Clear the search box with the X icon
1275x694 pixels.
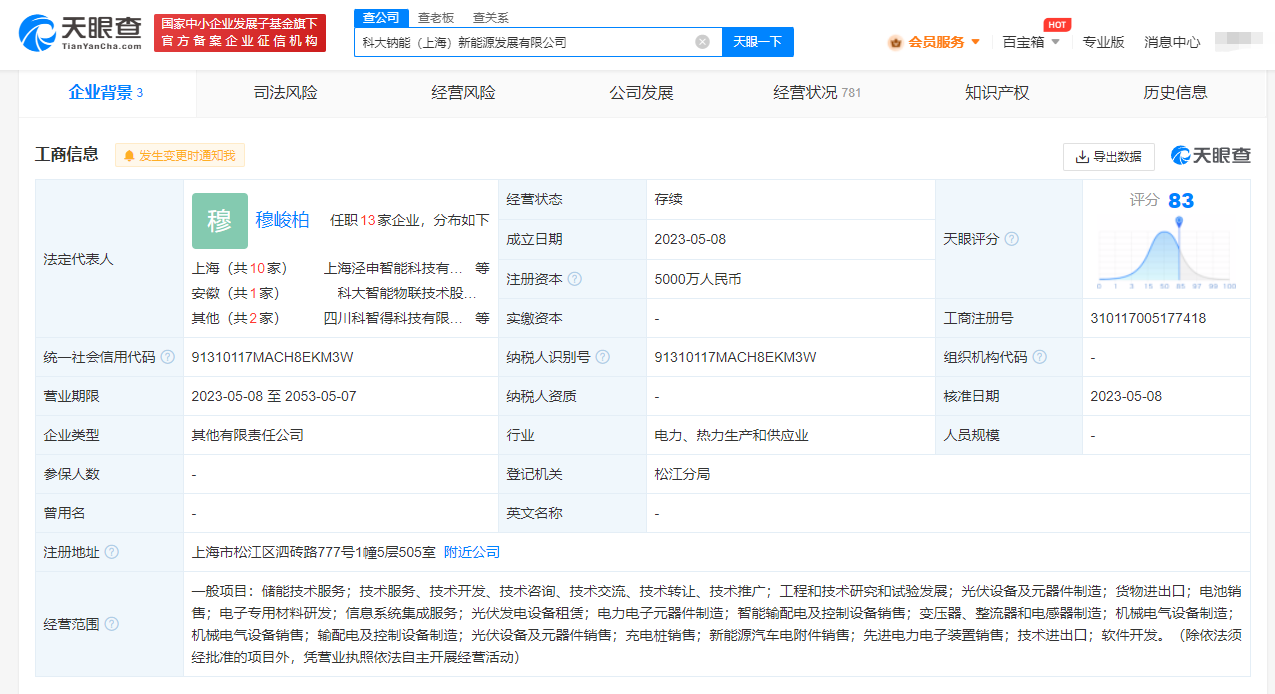pyautogui.click(x=702, y=42)
